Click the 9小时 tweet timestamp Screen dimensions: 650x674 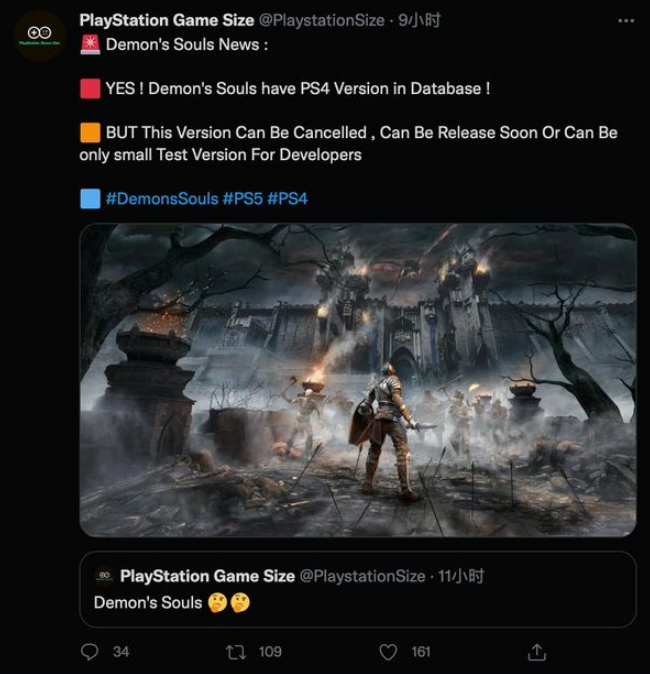coord(420,20)
